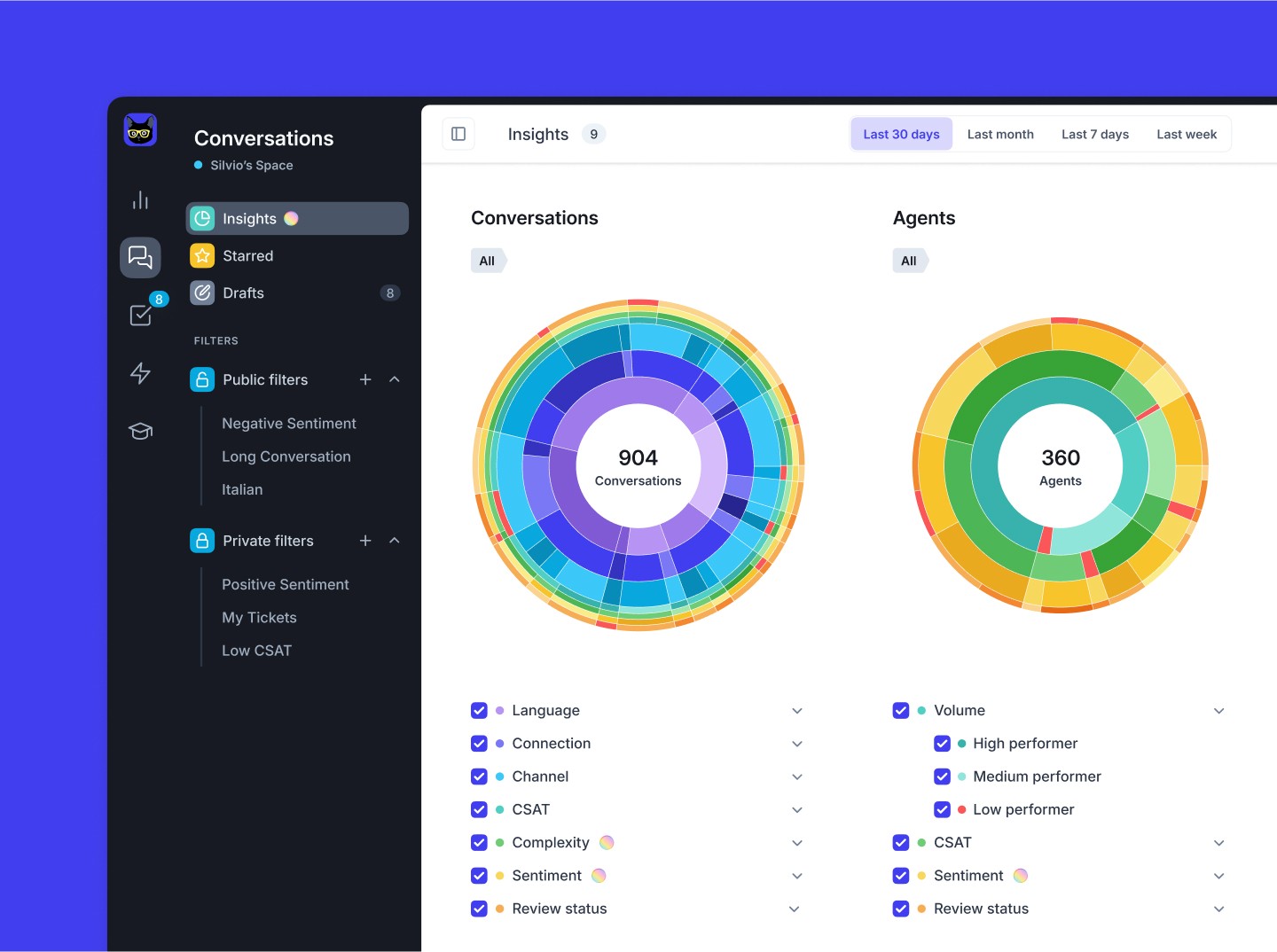
Task: Click the Conversations sunburst chart center 904
Action: tap(638, 466)
